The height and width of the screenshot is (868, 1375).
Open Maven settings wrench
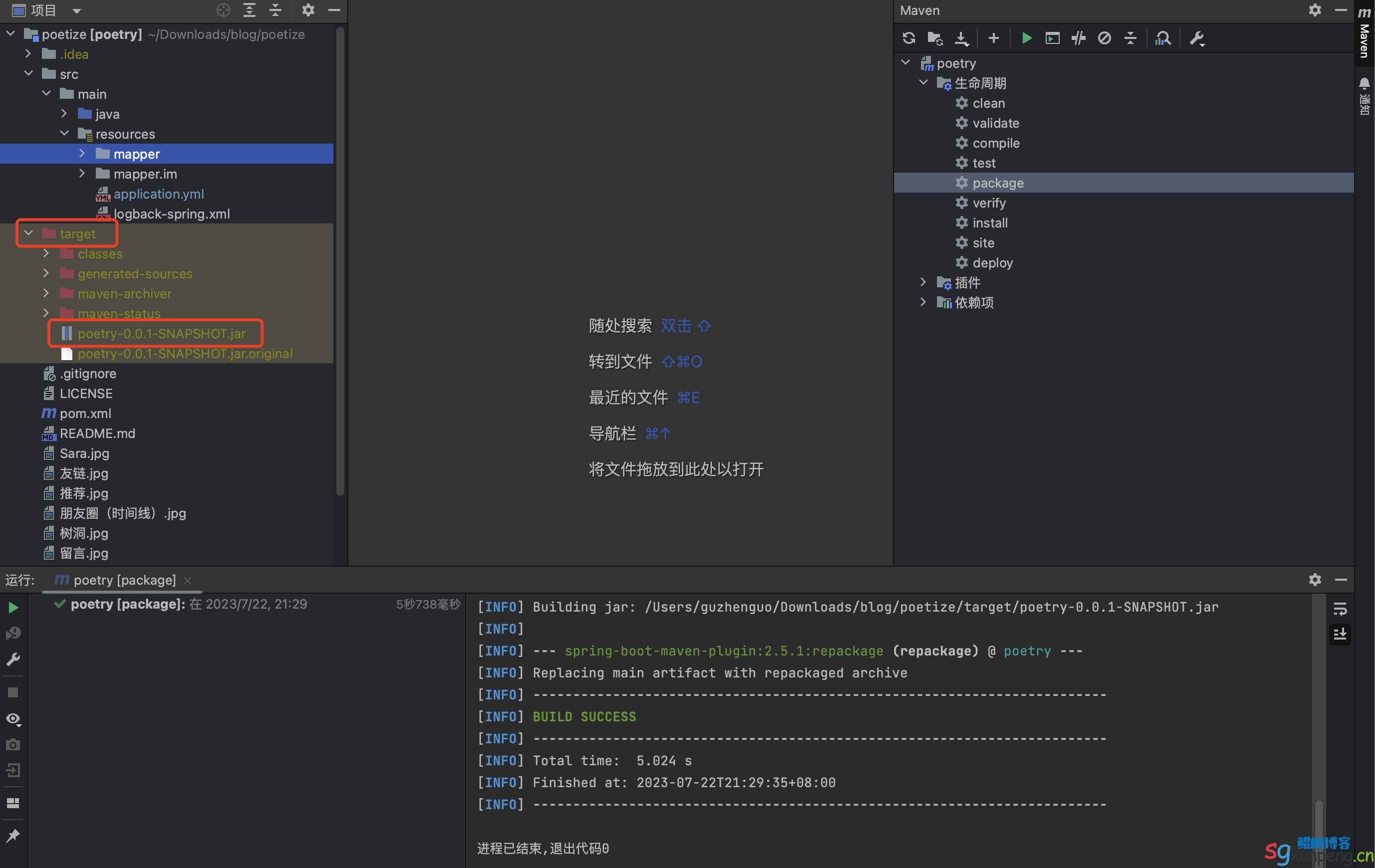click(x=1197, y=38)
